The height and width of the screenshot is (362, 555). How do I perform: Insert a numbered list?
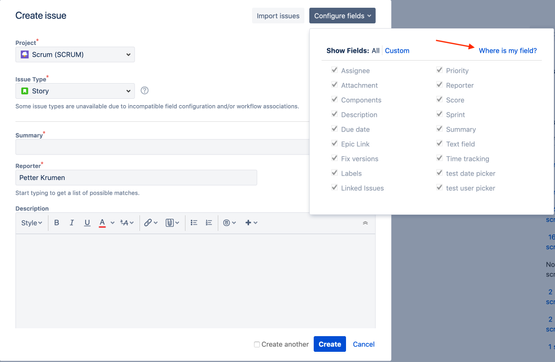point(209,223)
